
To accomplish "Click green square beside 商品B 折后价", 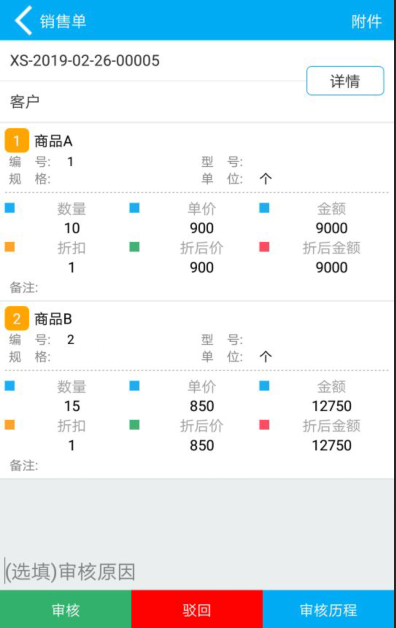I will point(135,425).
